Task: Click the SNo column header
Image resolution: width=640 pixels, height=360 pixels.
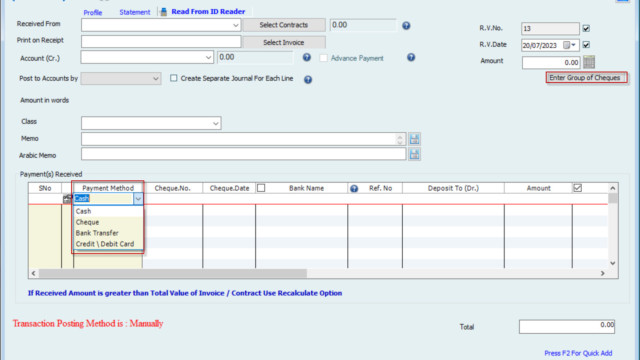Action: tap(45, 188)
